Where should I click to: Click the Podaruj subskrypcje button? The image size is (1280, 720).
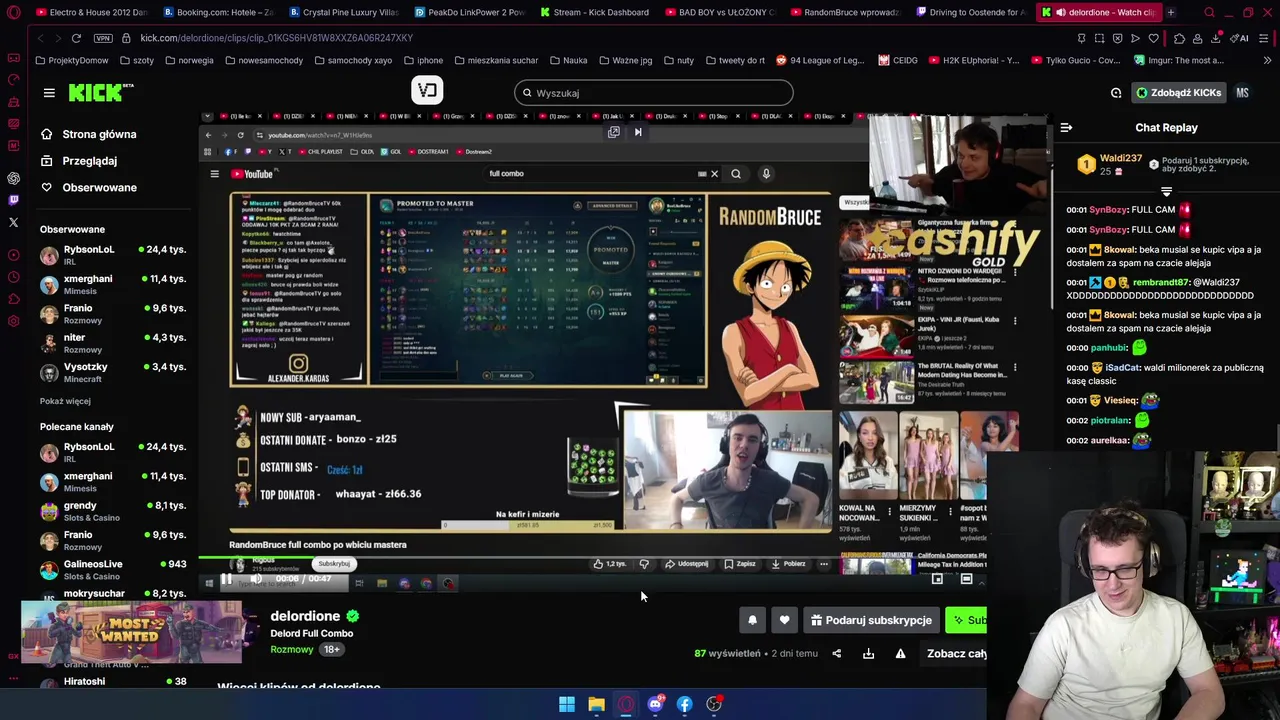point(871,620)
